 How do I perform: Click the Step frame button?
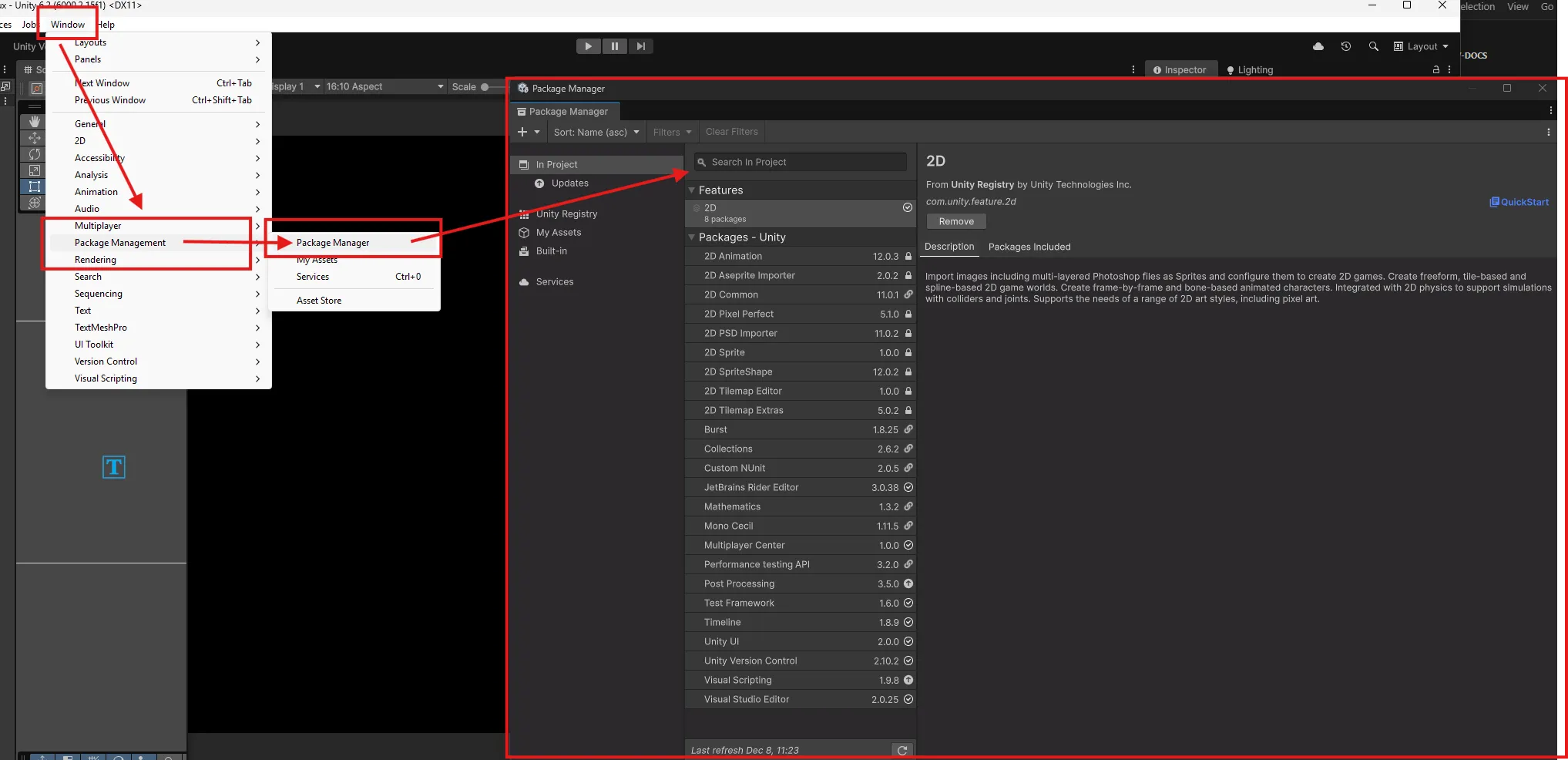click(x=640, y=46)
